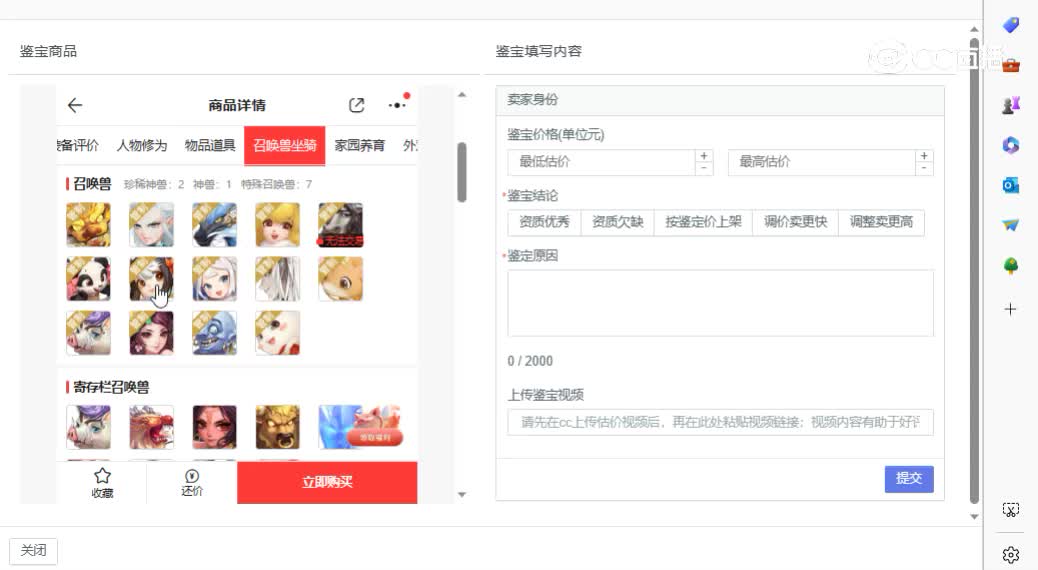Switch to the 人物修为 tab
This screenshot has height=570, width=1038.
[x=142, y=145]
